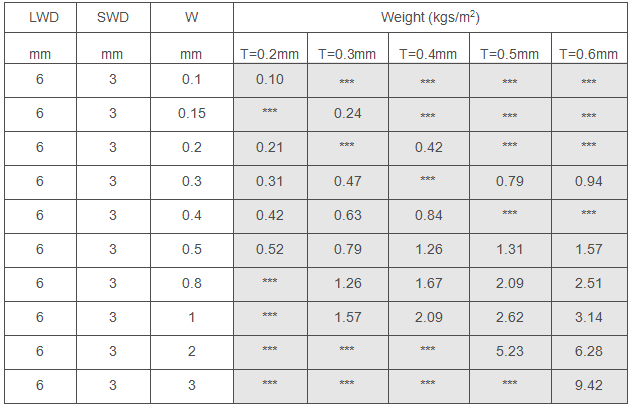Click the T=0.6mm column header
Screen dimensions: 631x406
pyautogui.click(x=588, y=53)
